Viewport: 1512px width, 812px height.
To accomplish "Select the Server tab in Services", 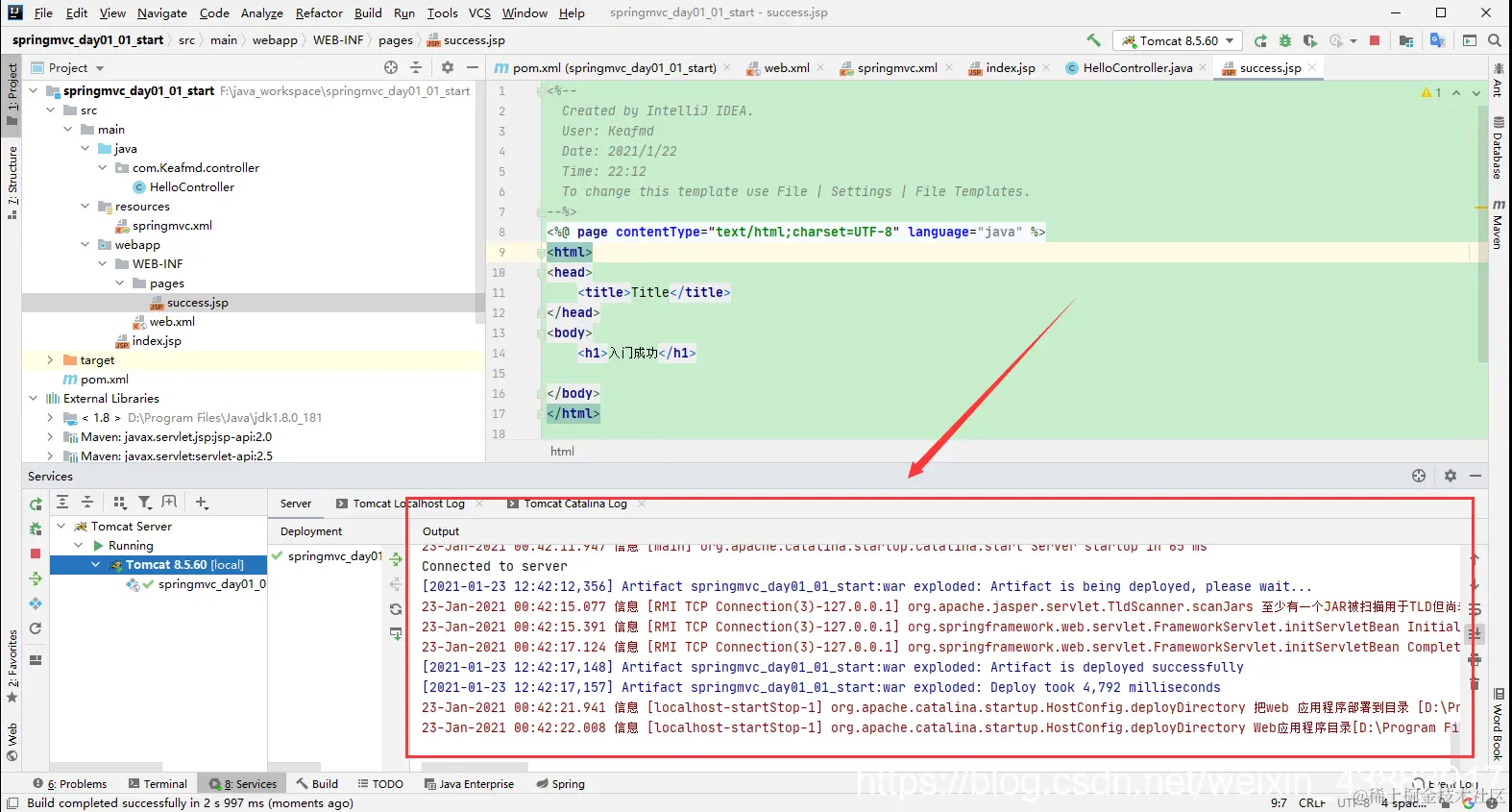I will point(296,504).
